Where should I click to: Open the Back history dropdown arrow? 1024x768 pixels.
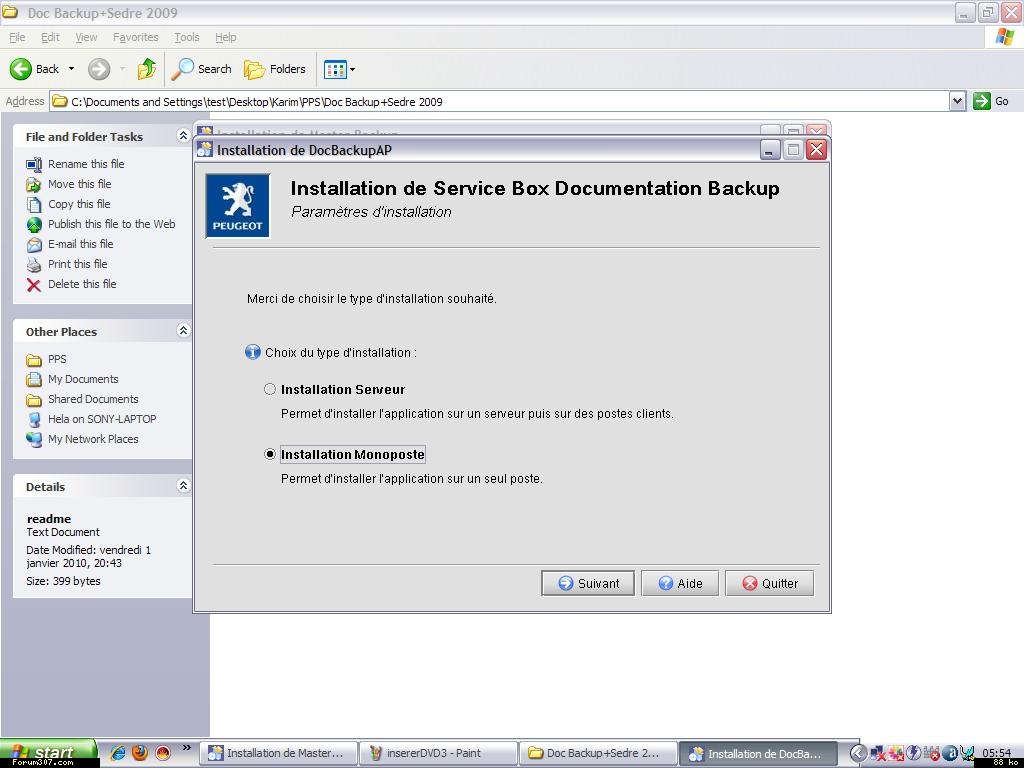pyautogui.click(x=71, y=69)
